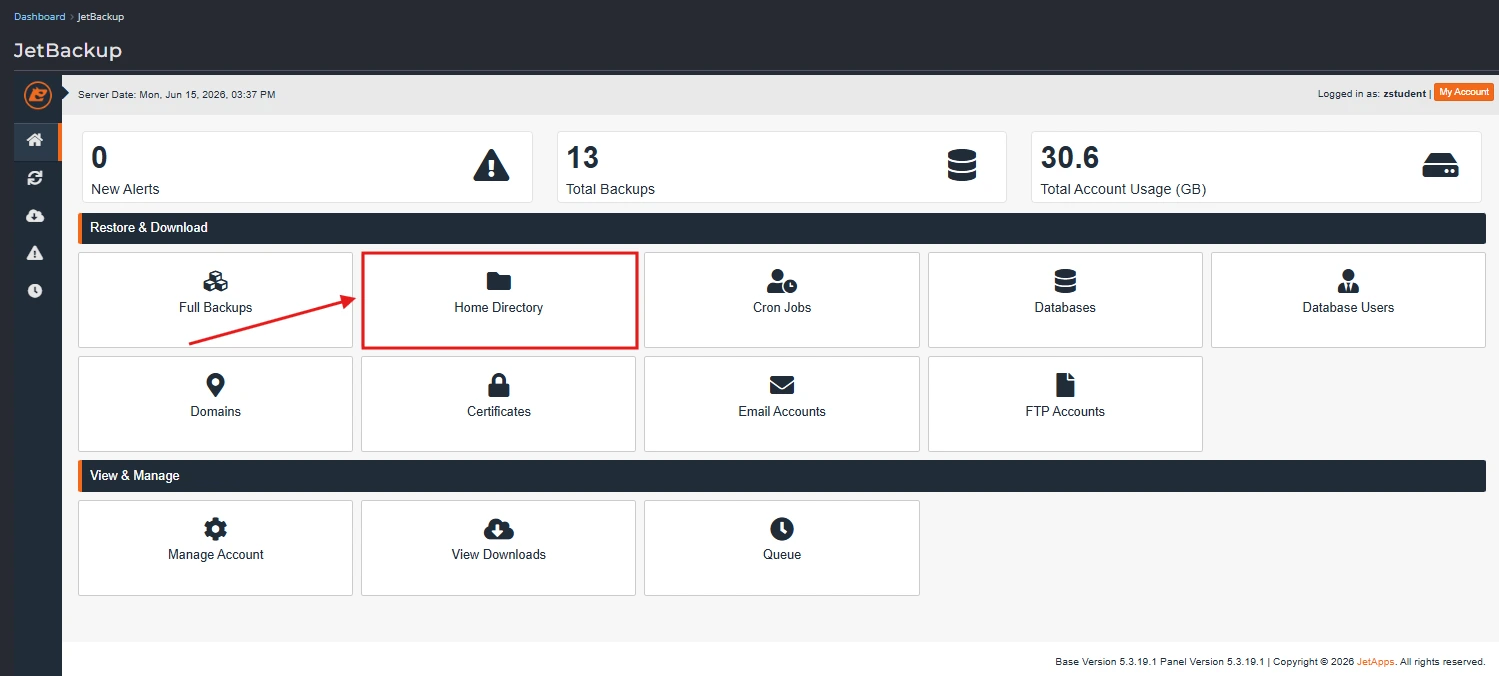Viewport: 1499px width, 676px height.
Task: Click the cubes icon above Full Backups
Action: click(x=216, y=281)
